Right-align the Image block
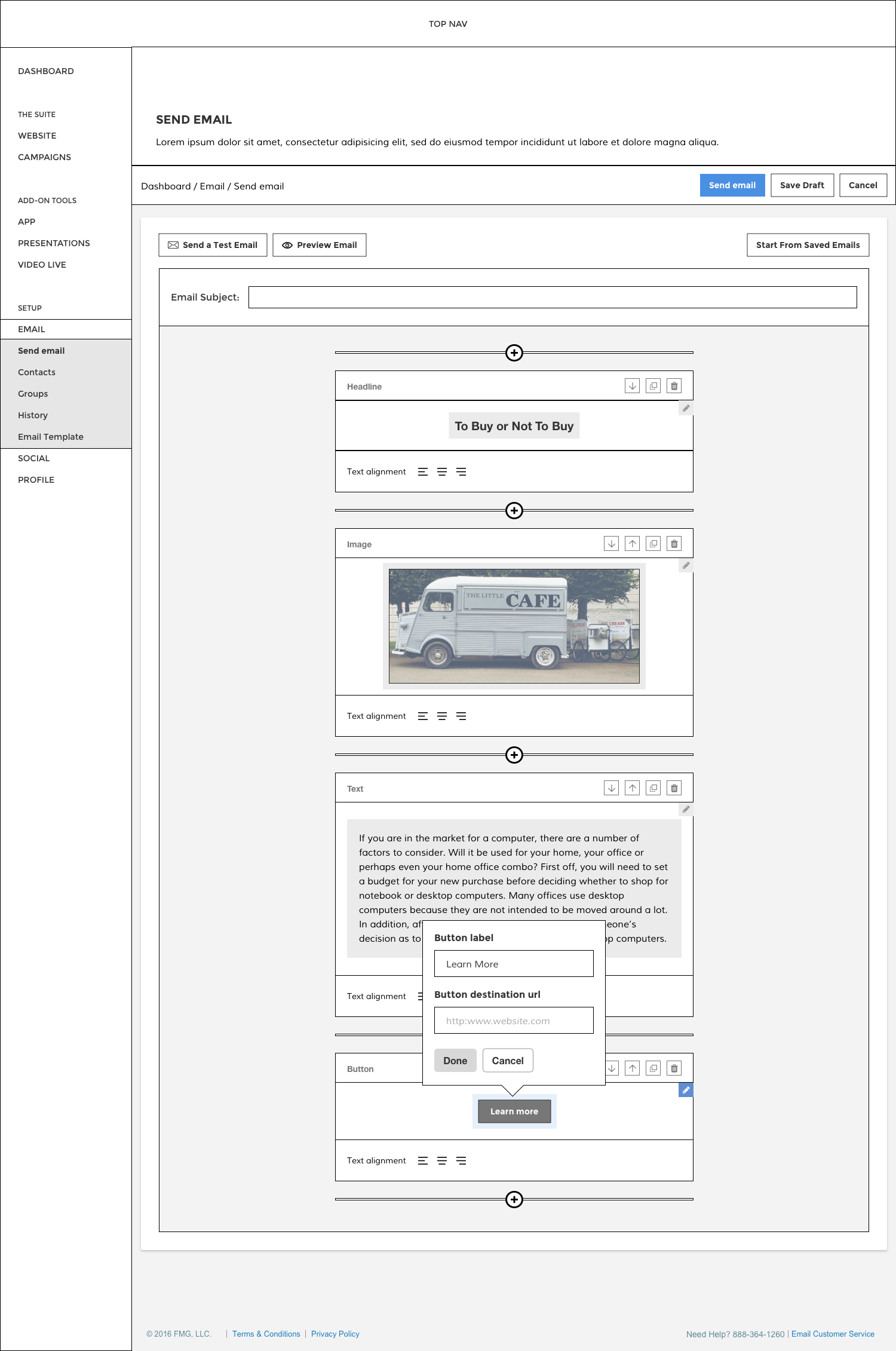 461,716
